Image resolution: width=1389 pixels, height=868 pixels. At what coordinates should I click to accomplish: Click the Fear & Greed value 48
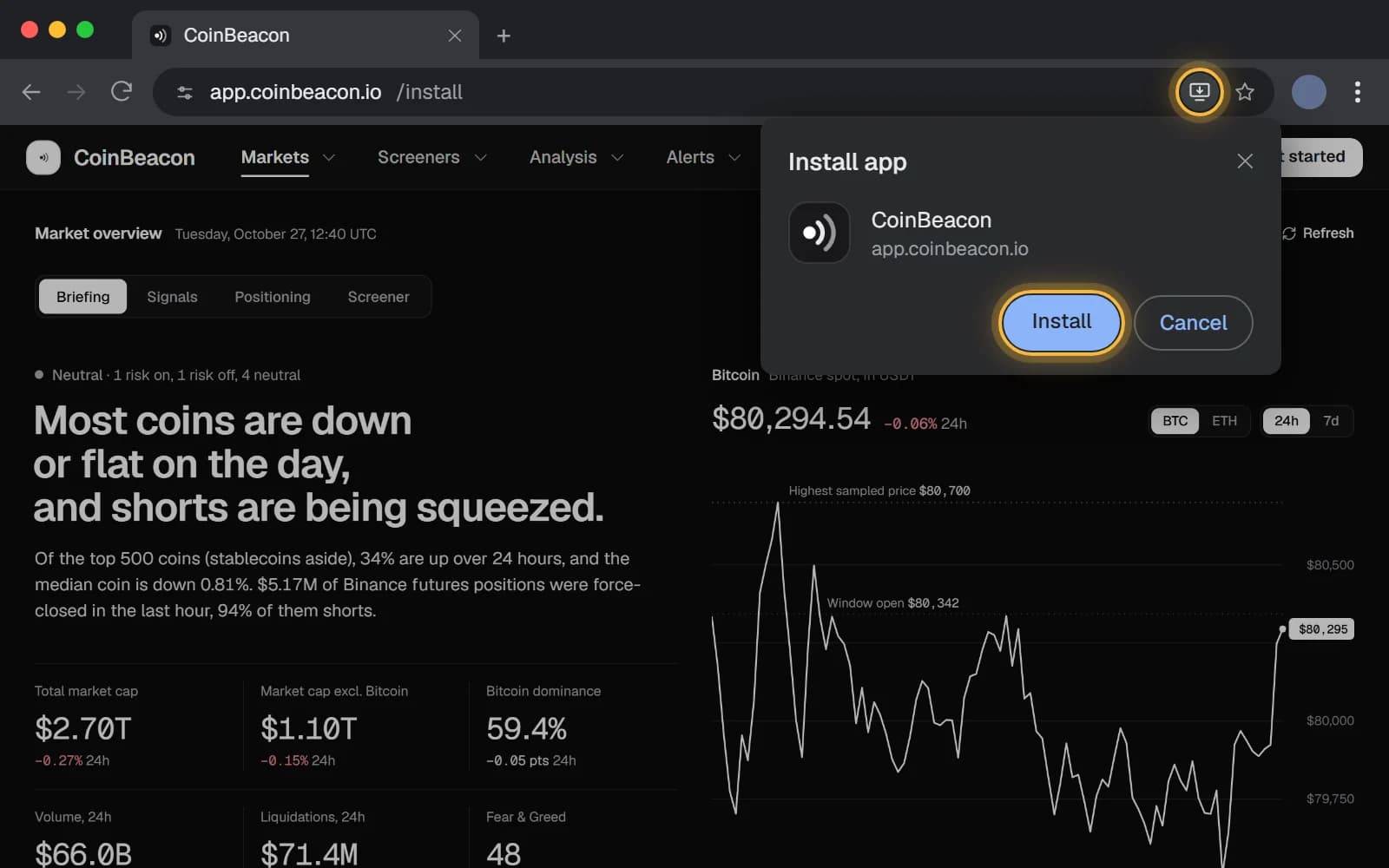(x=504, y=854)
